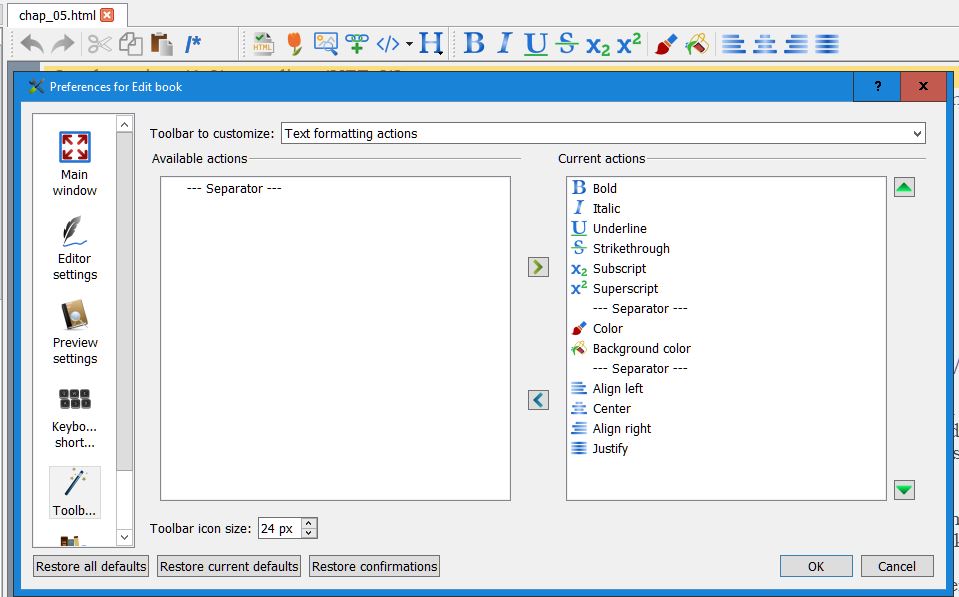Viewport: 959px width, 597px height.
Task: Click the Paste clipboard icon
Action: 161,44
